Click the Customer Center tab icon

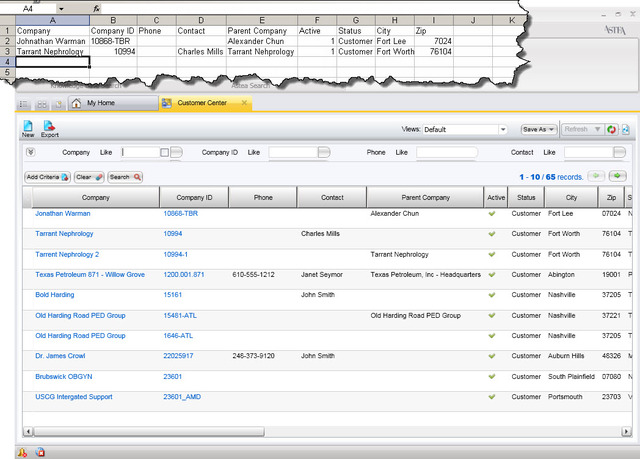(167, 103)
